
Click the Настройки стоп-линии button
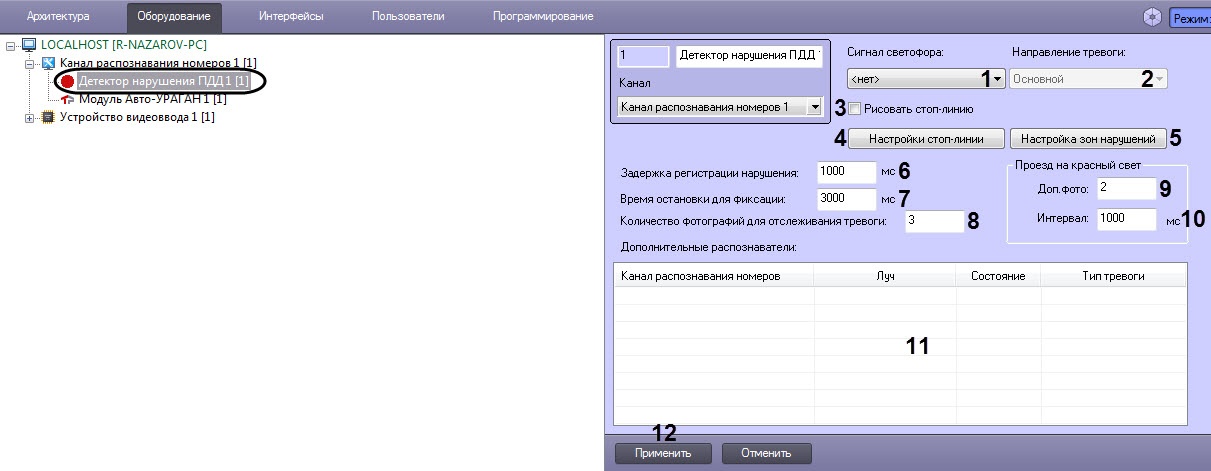(x=926, y=138)
